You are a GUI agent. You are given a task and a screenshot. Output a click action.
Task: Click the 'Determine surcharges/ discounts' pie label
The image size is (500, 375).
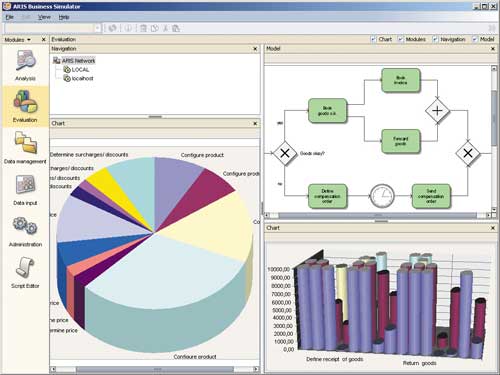click(89, 155)
